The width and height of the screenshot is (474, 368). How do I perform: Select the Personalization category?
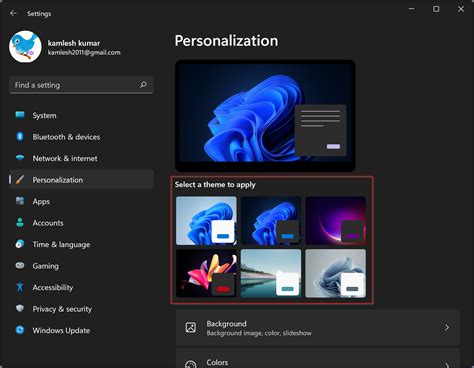coord(81,180)
